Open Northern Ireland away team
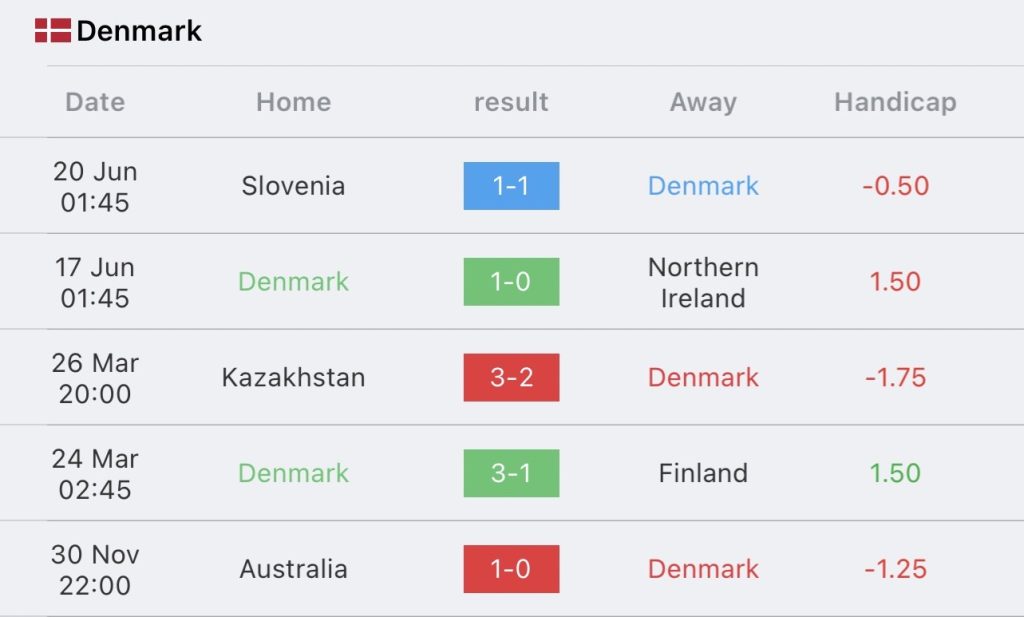The width and height of the screenshot is (1024, 617). 703,282
